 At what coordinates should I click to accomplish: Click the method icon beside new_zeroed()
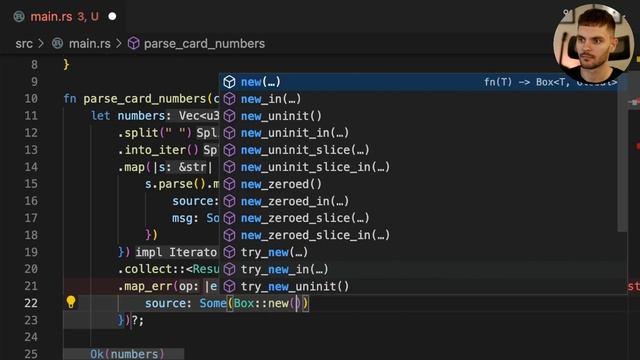click(x=229, y=184)
